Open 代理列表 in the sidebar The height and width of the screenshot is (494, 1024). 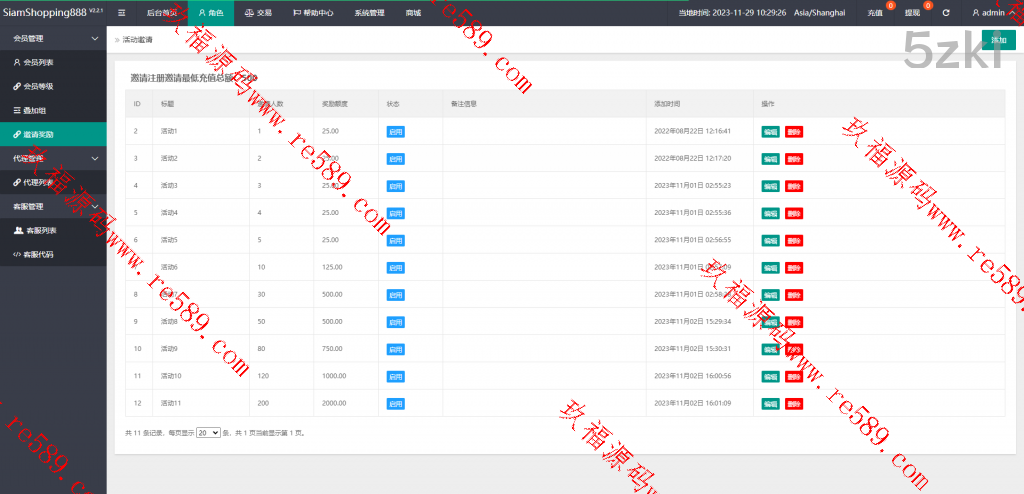click(x=39, y=183)
